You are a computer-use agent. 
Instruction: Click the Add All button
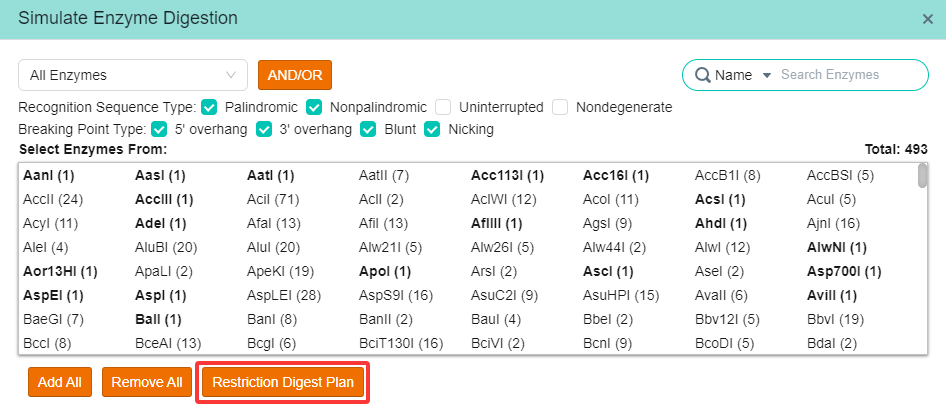coord(60,382)
